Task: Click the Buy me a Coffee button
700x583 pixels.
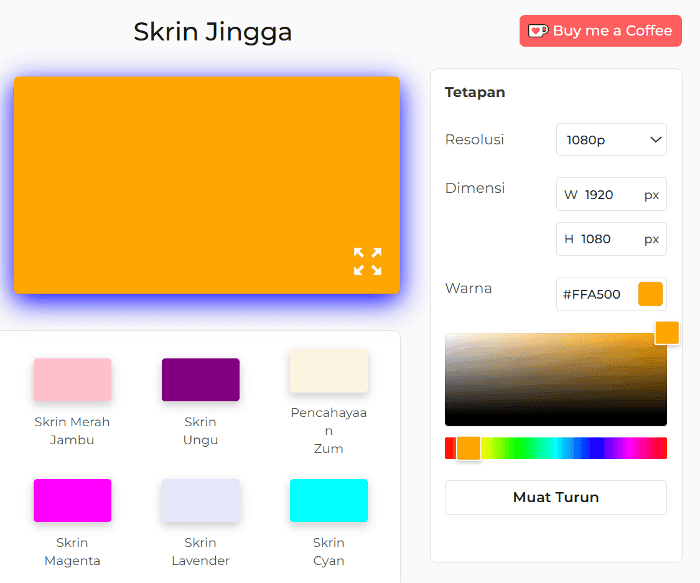Action: pyautogui.click(x=600, y=31)
